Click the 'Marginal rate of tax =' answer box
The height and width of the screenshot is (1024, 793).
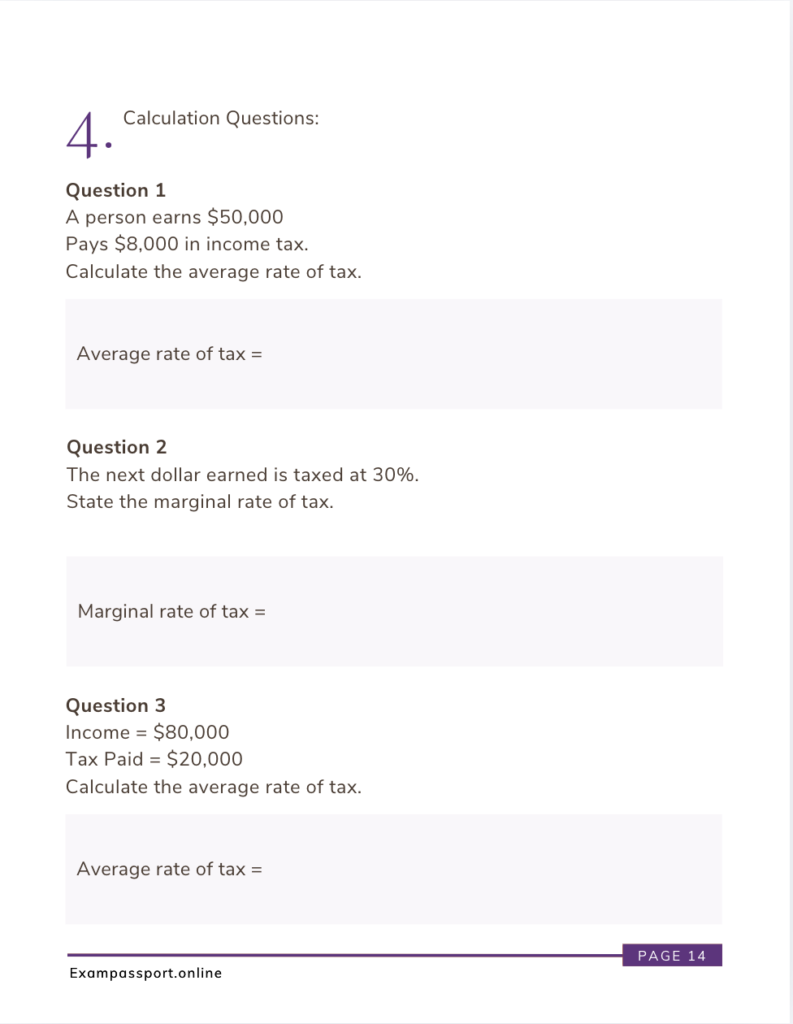[395, 611]
